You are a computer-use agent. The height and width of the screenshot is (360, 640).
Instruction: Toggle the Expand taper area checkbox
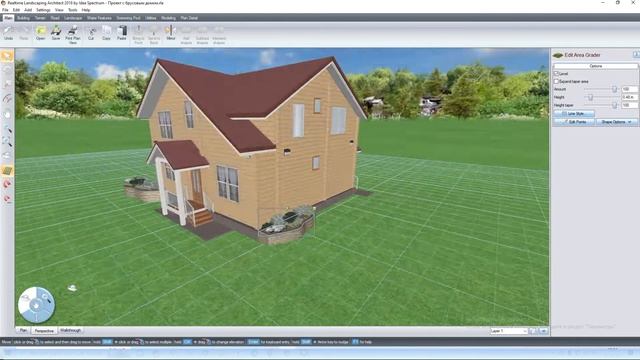pos(556,81)
